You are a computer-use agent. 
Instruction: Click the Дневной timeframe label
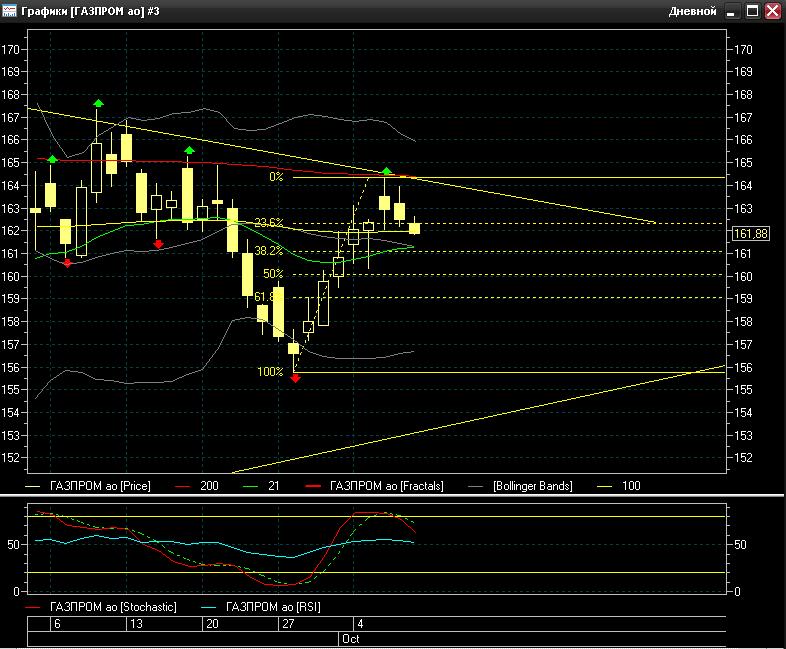pyautogui.click(x=692, y=11)
